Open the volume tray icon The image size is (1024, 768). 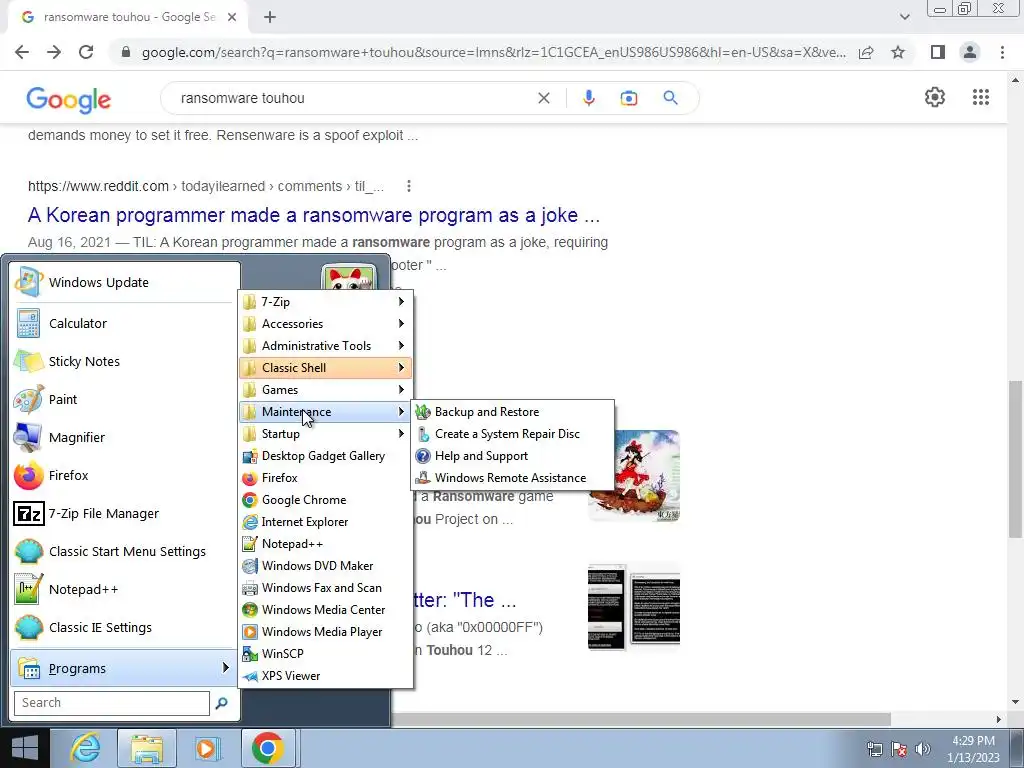tap(923, 749)
